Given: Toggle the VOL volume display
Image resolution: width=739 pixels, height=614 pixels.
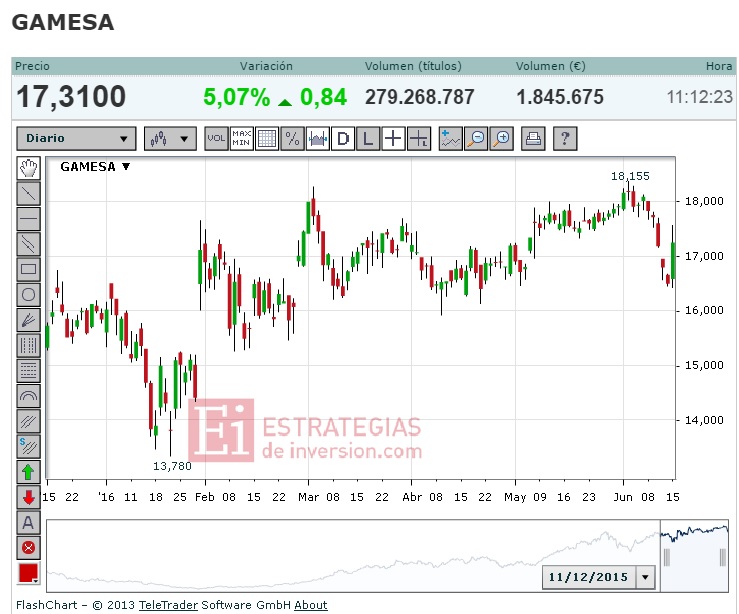Looking at the screenshot, I should tap(216, 139).
